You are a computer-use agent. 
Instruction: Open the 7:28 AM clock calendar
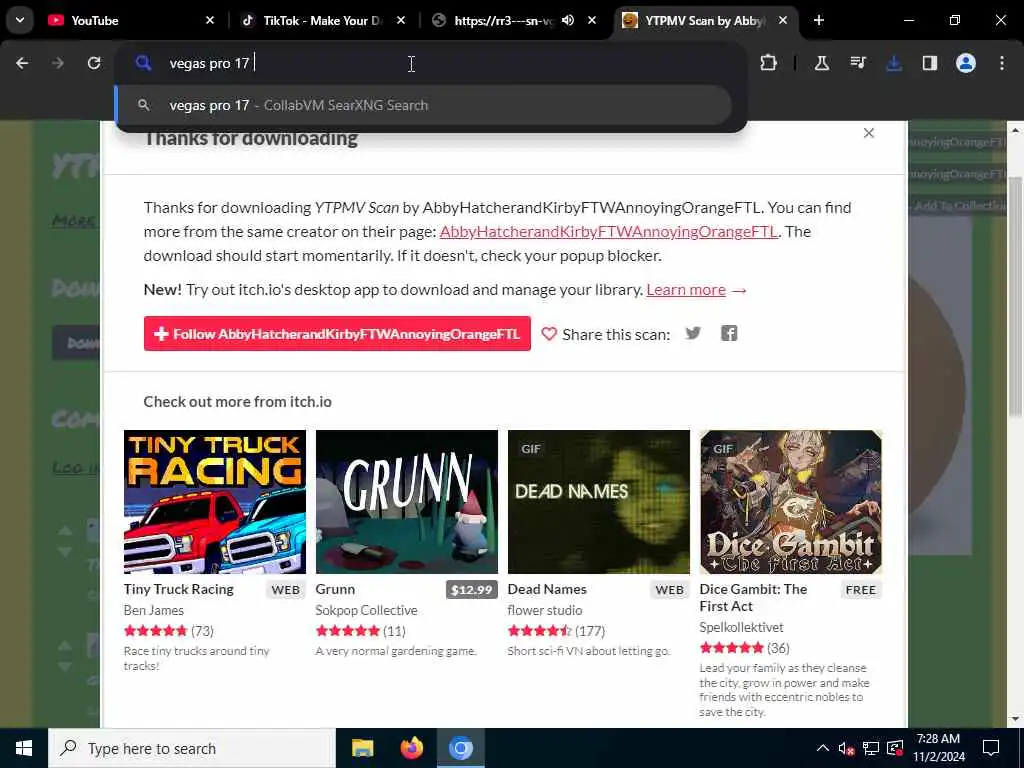click(938, 748)
